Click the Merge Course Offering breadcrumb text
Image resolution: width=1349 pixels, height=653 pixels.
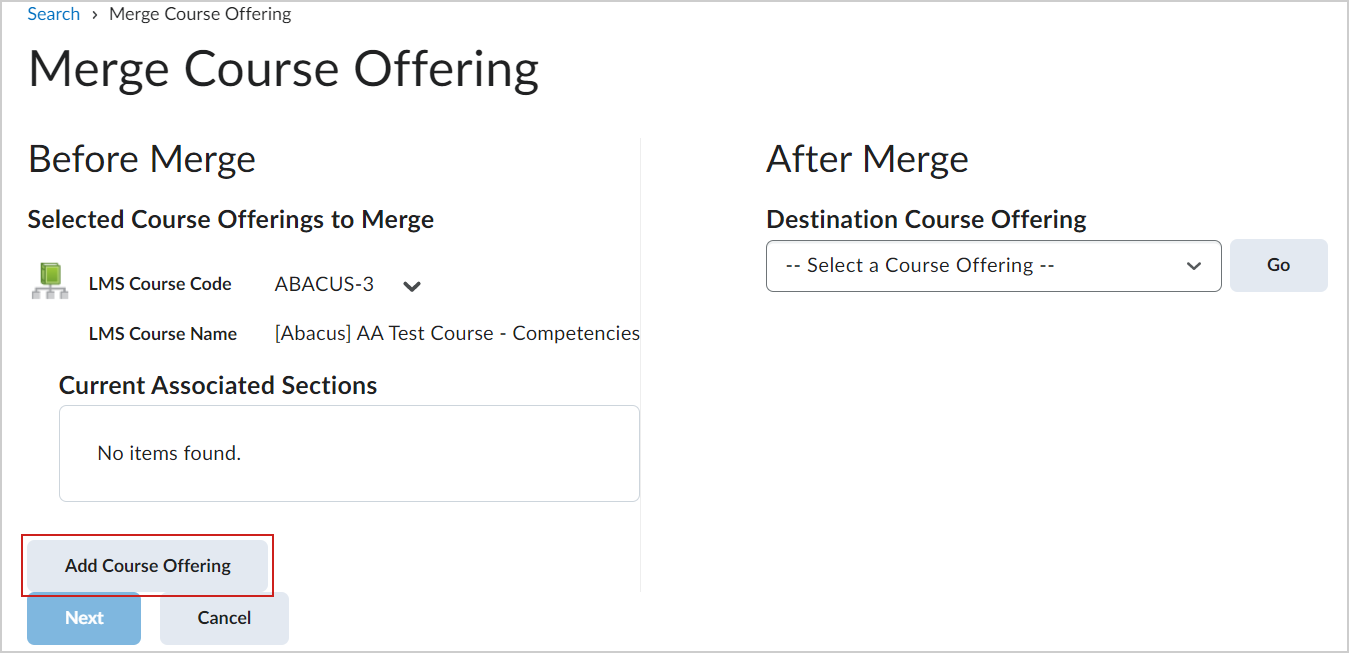click(x=200, y=14)
